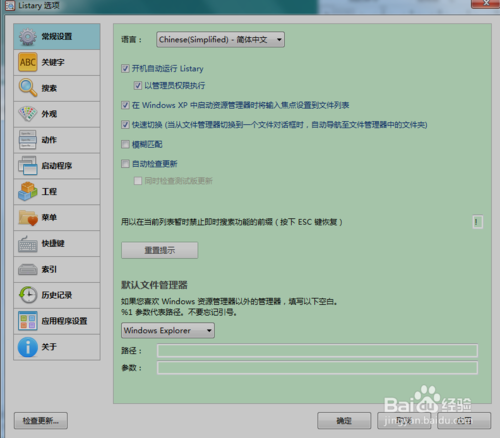Screen dimensions: 500x438
Task: Expand the 语言 language dropdown
Action: tap(220, 40)
